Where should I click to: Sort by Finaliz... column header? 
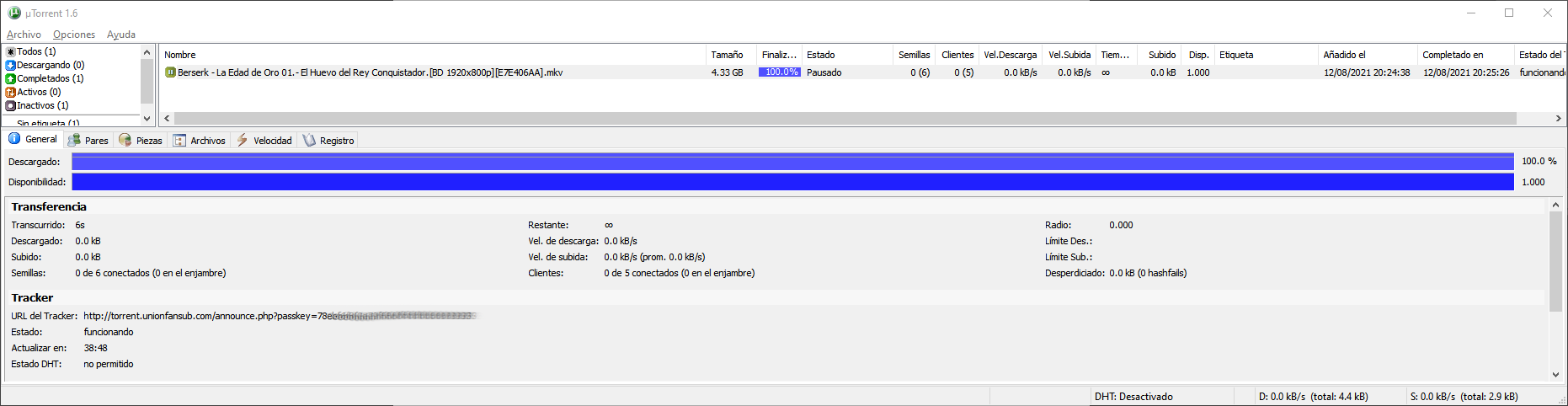click(779, 55)
